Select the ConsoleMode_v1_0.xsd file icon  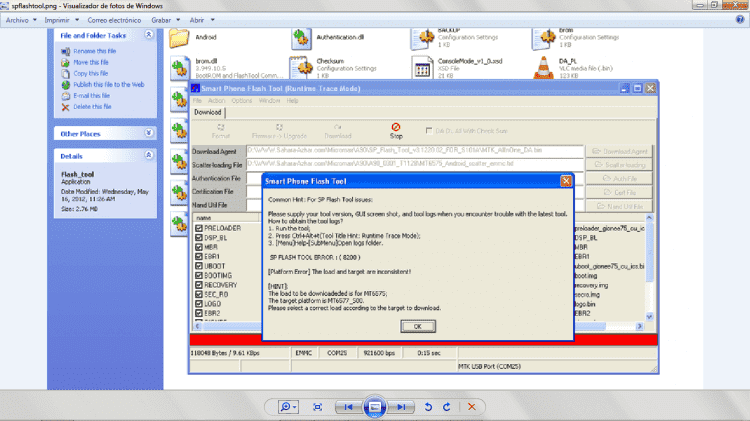(422, 68)
